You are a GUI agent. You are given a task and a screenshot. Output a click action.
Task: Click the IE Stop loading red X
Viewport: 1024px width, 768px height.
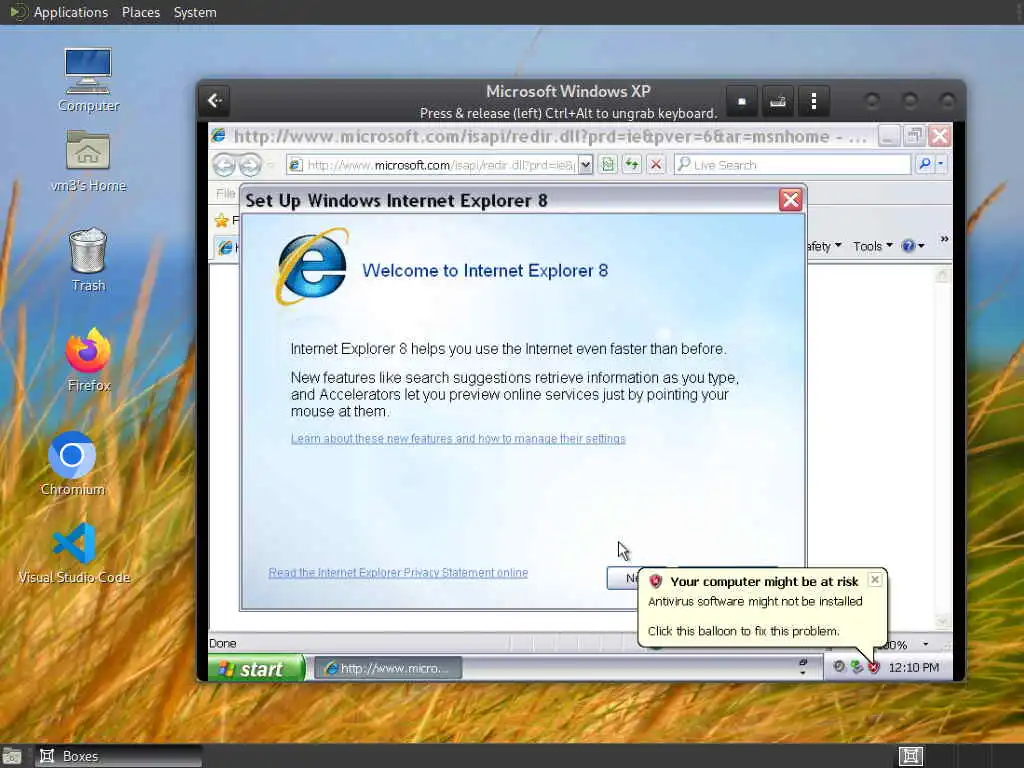click(x=656, y=165)
